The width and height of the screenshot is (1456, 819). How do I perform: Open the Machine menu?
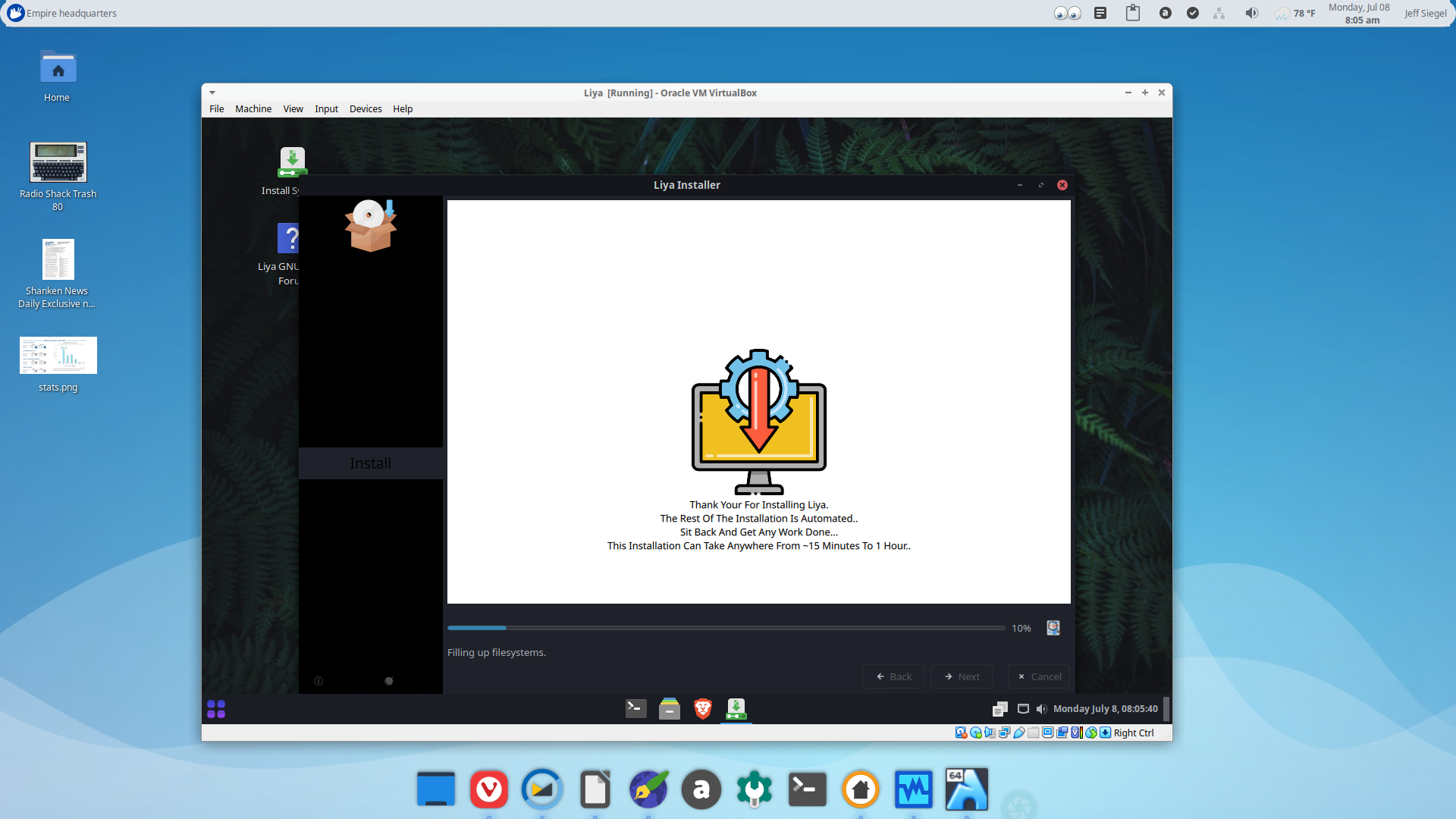click(x=253, y=109)
